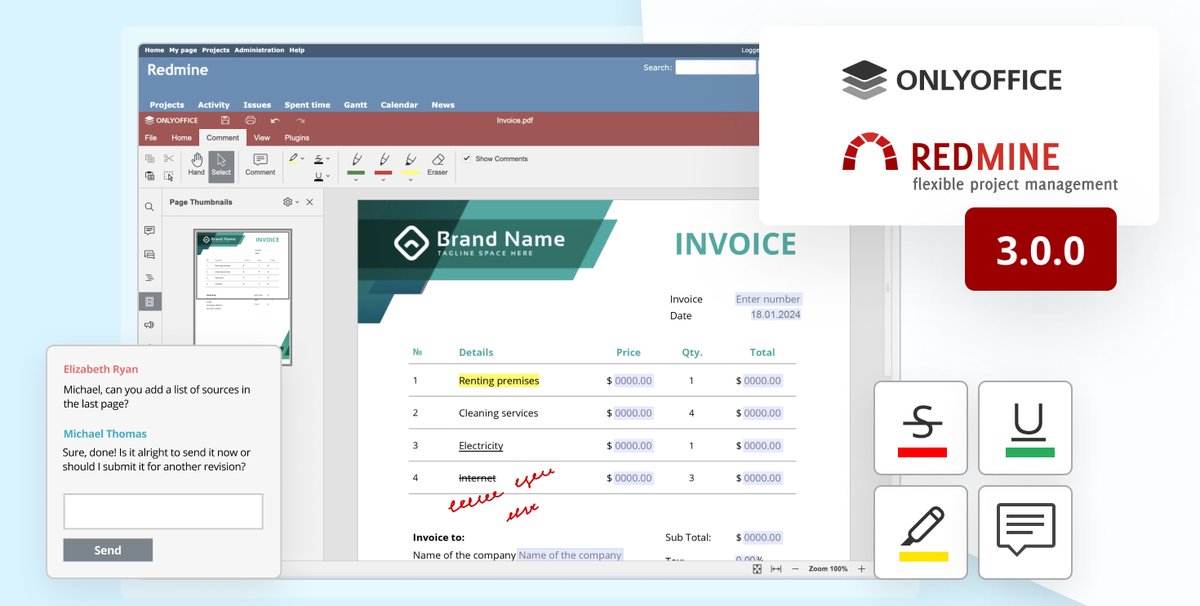Click the Redmine Search field
Viewport: 1200px width, 606px height.
pyautogui.click(x=715, y=68)
